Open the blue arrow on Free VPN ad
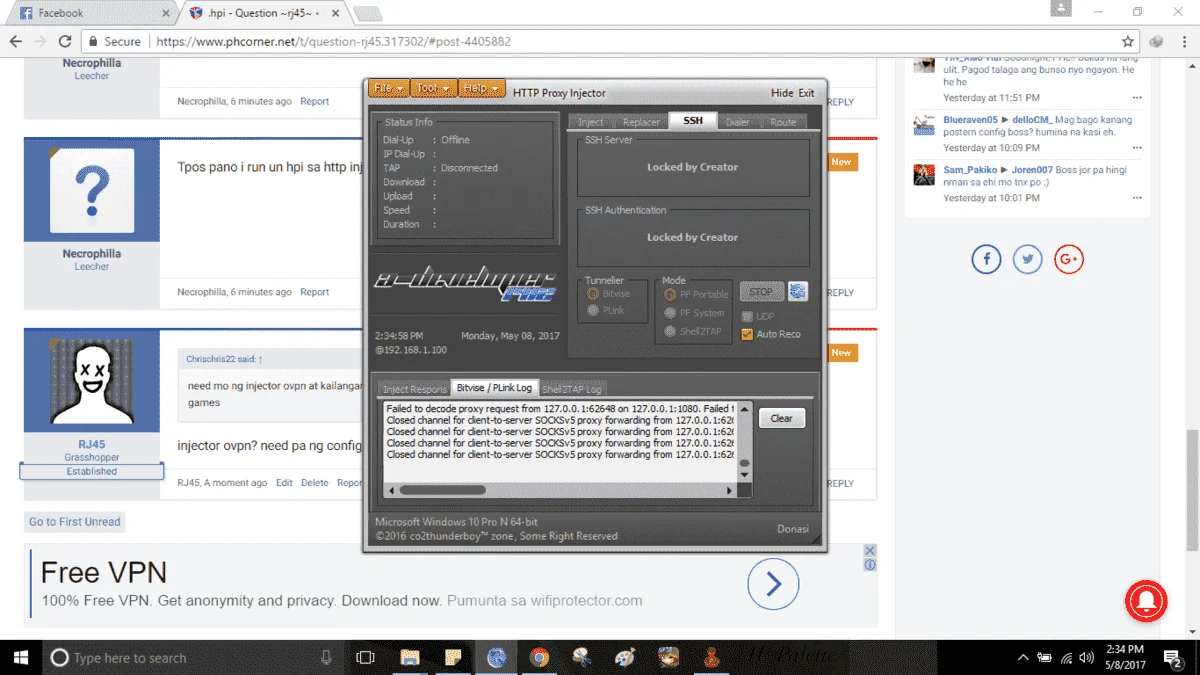 773,584
